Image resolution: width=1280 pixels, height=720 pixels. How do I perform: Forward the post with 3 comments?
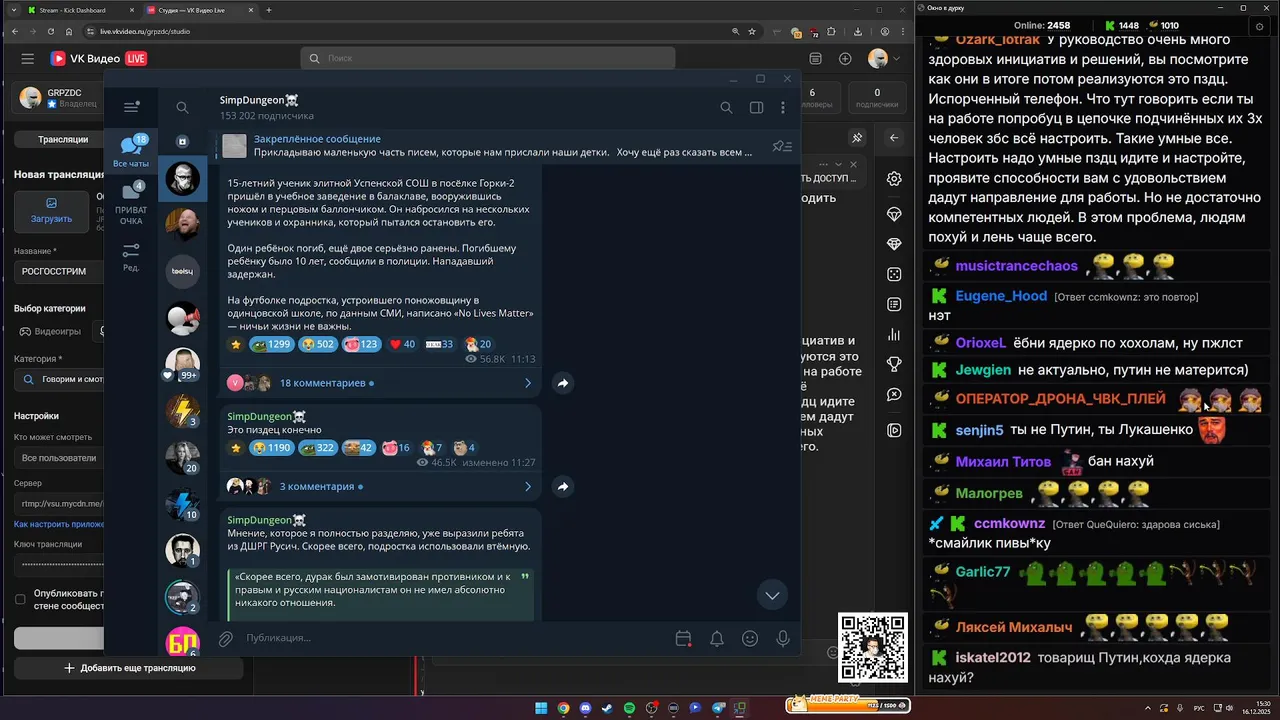[x=563, y=487]
